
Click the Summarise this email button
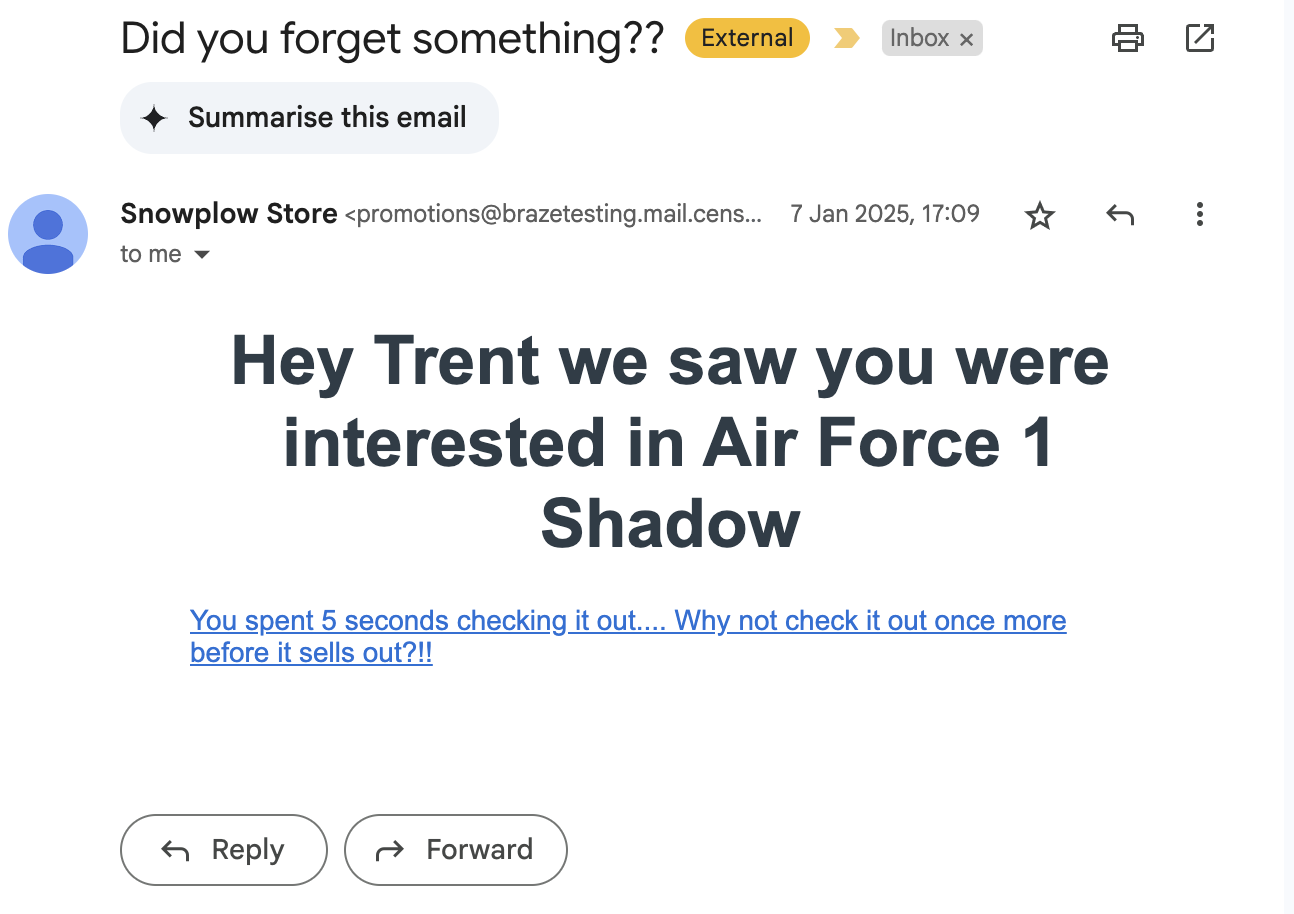click(x=309, y=117)
